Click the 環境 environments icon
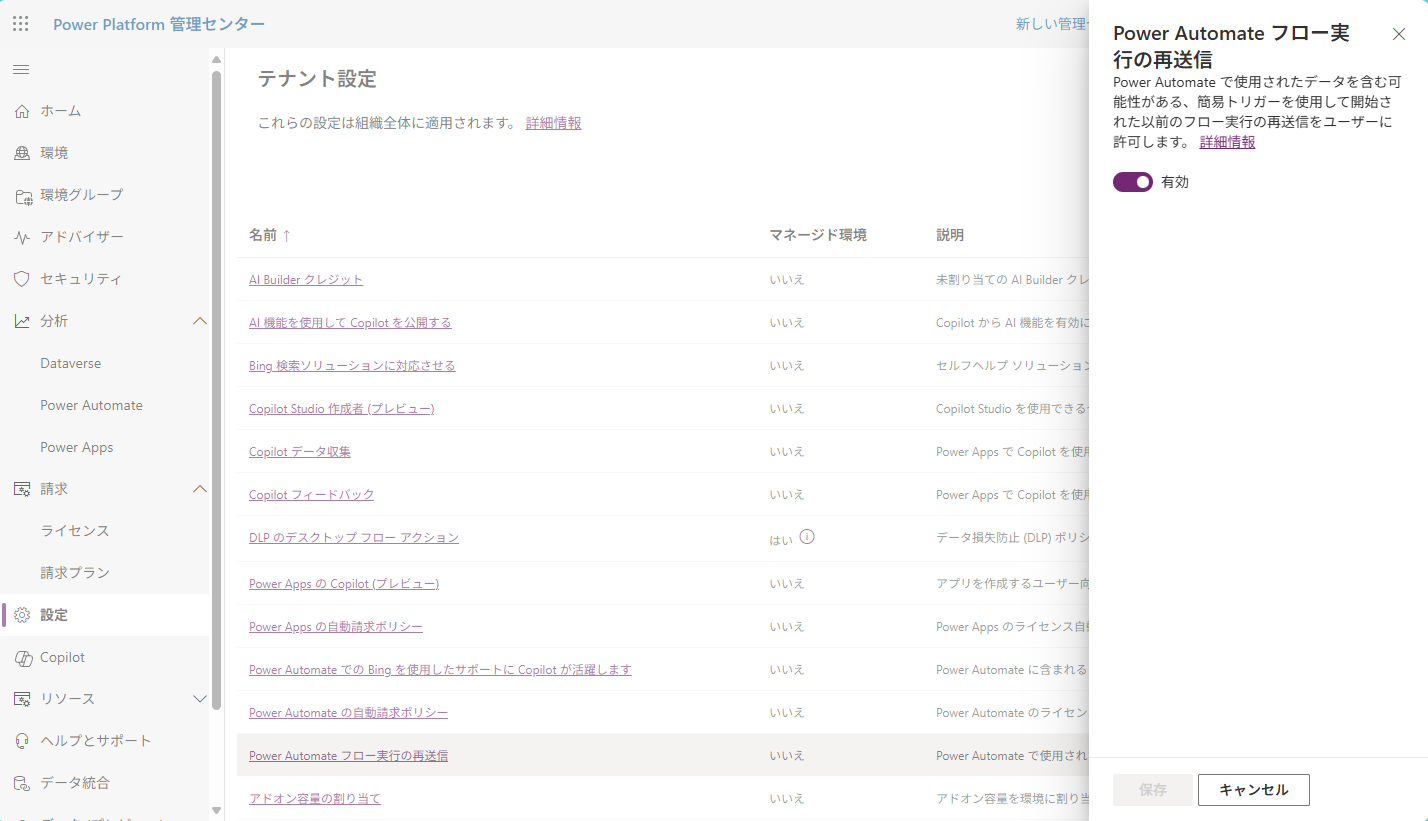Screen dimensions: 1428x821 (22, 153)
